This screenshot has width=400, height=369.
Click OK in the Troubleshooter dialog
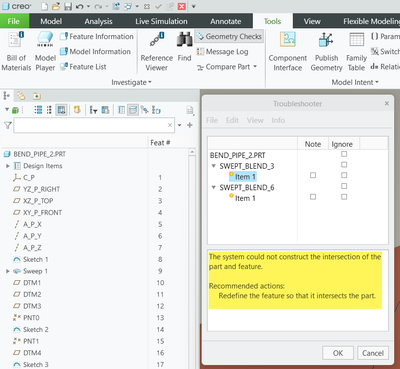pos(338,353)
